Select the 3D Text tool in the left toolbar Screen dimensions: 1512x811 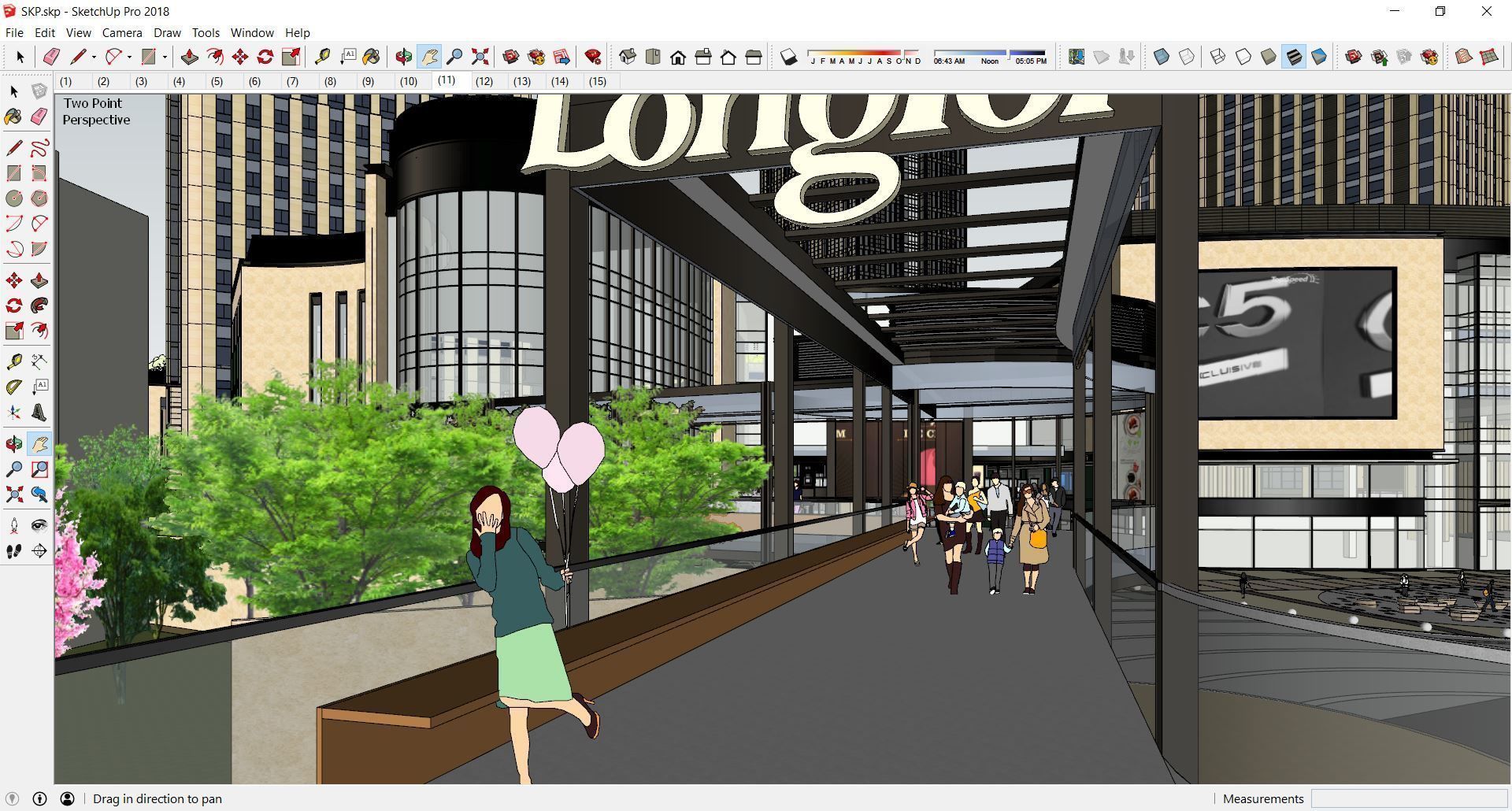pyautogui.click(x=39, y=413)
